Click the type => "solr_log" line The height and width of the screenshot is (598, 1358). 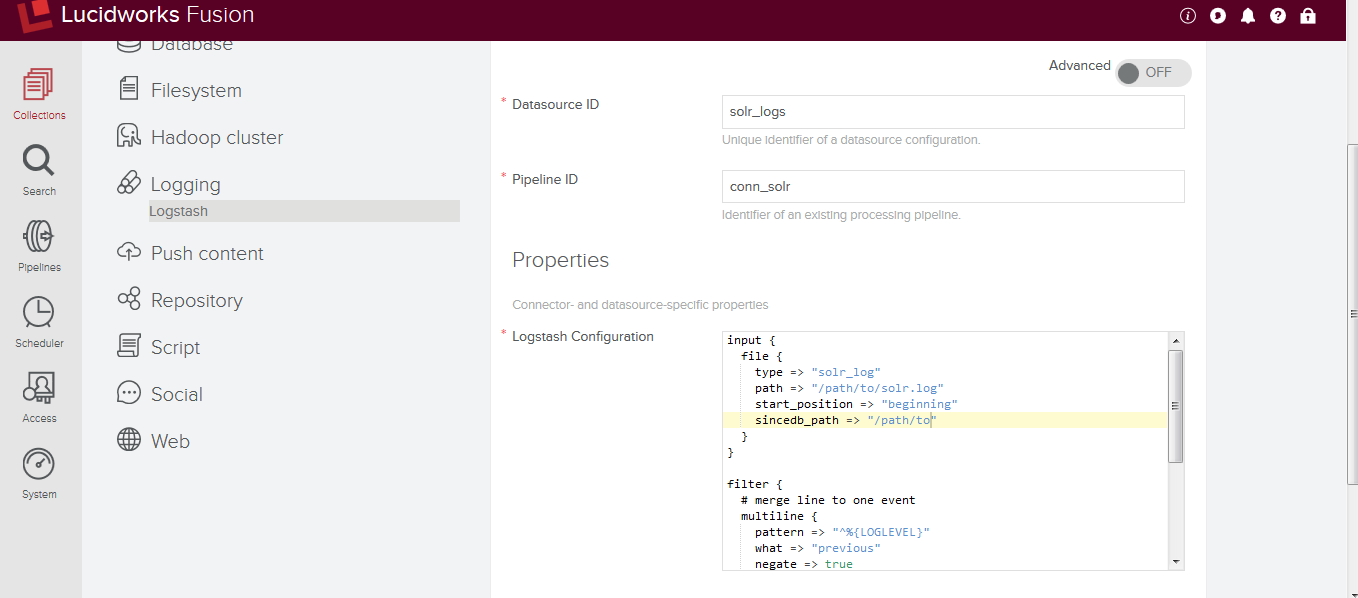tap(817, 372)
